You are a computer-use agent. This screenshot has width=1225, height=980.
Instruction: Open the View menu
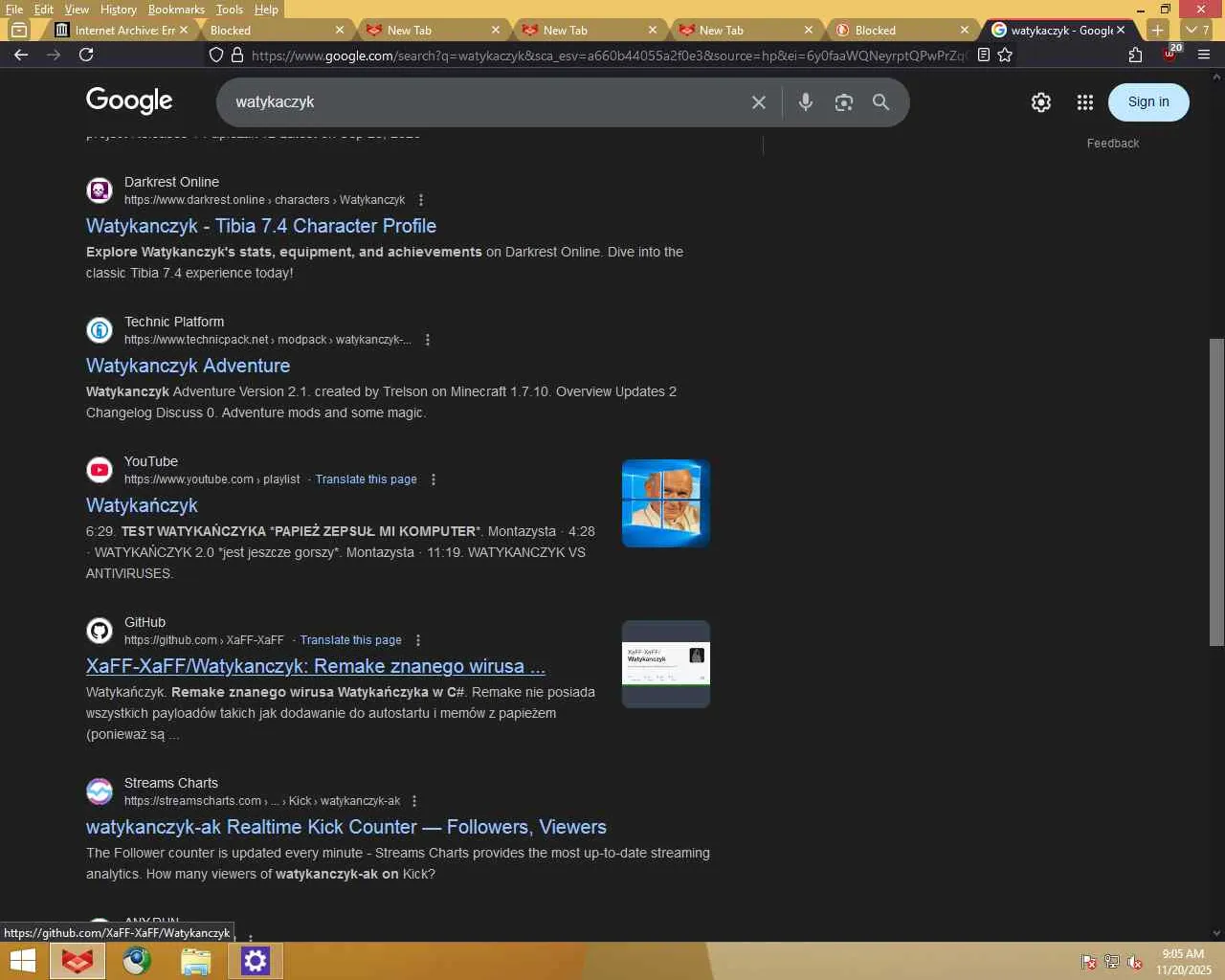[77, 9]
